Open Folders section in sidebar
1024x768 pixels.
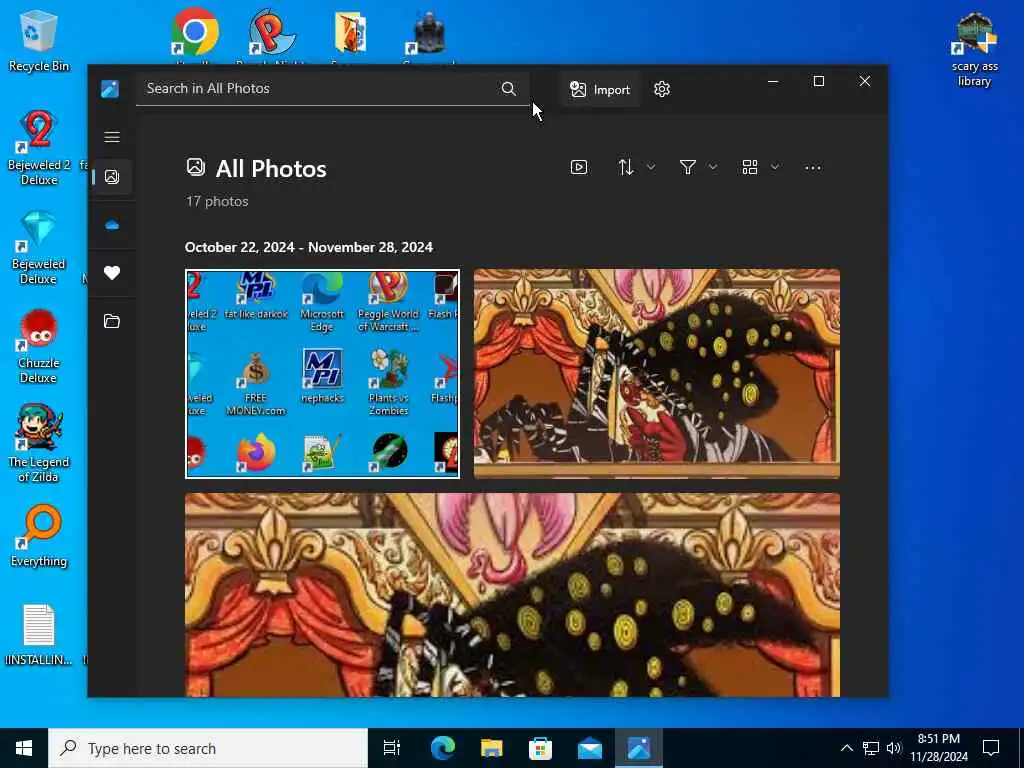click(x=112, y=321)
